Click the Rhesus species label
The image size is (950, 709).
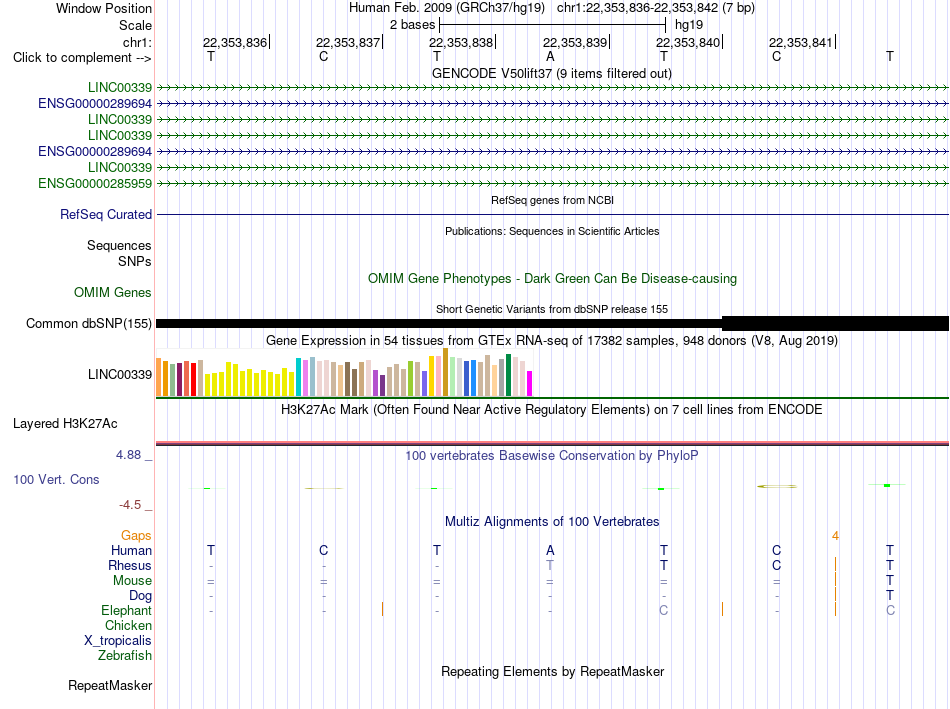(x=130, y=565)
